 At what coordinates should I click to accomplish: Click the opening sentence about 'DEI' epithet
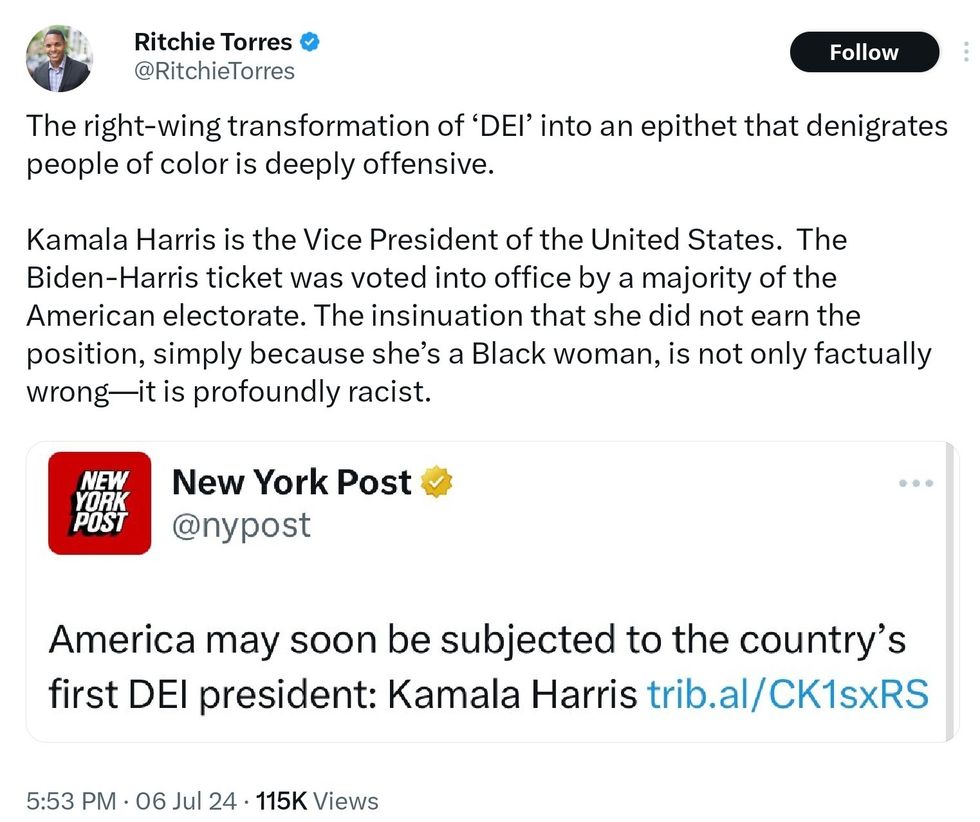[486, 127]
